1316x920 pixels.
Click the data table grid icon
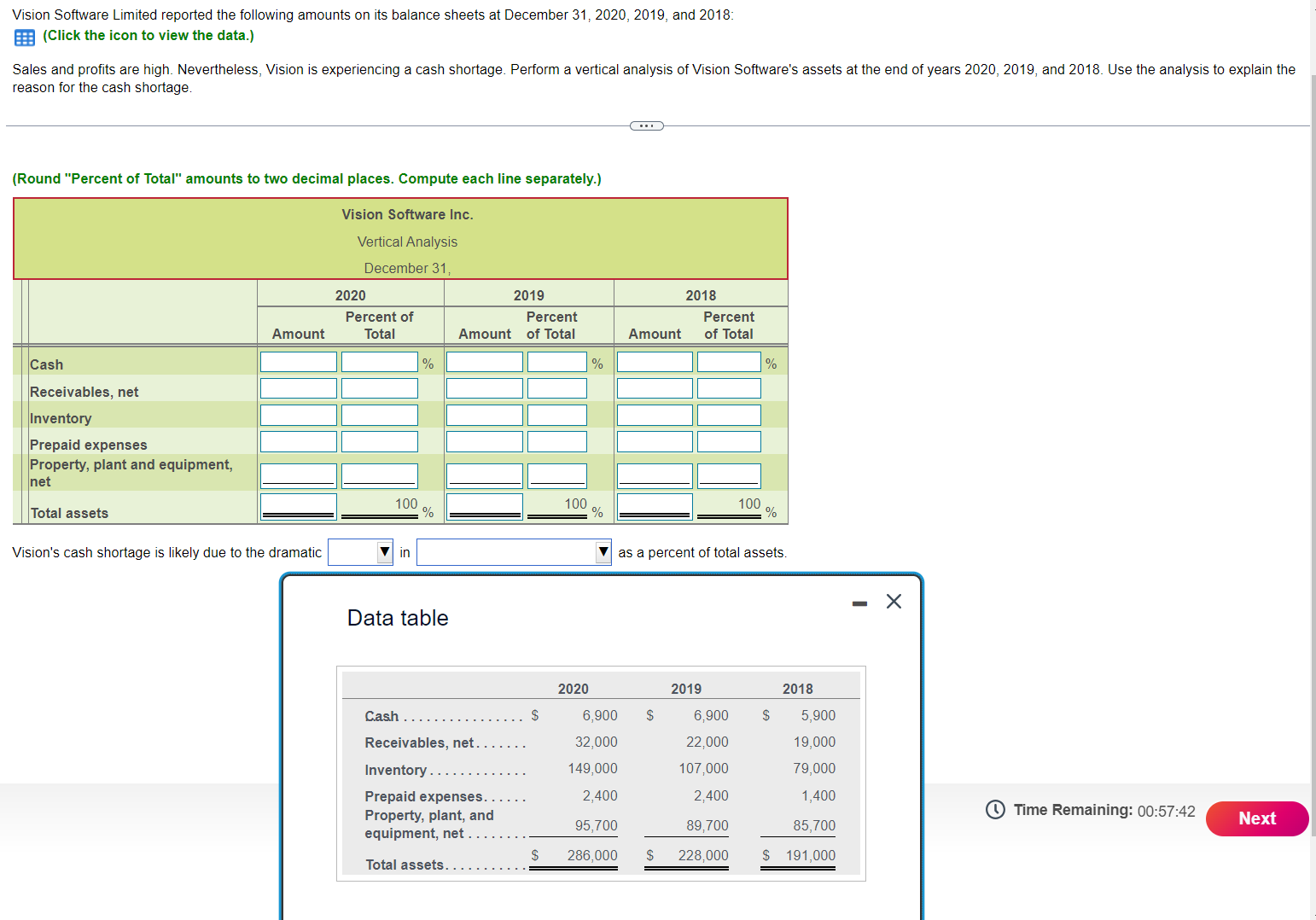click(x=25, y=38)
